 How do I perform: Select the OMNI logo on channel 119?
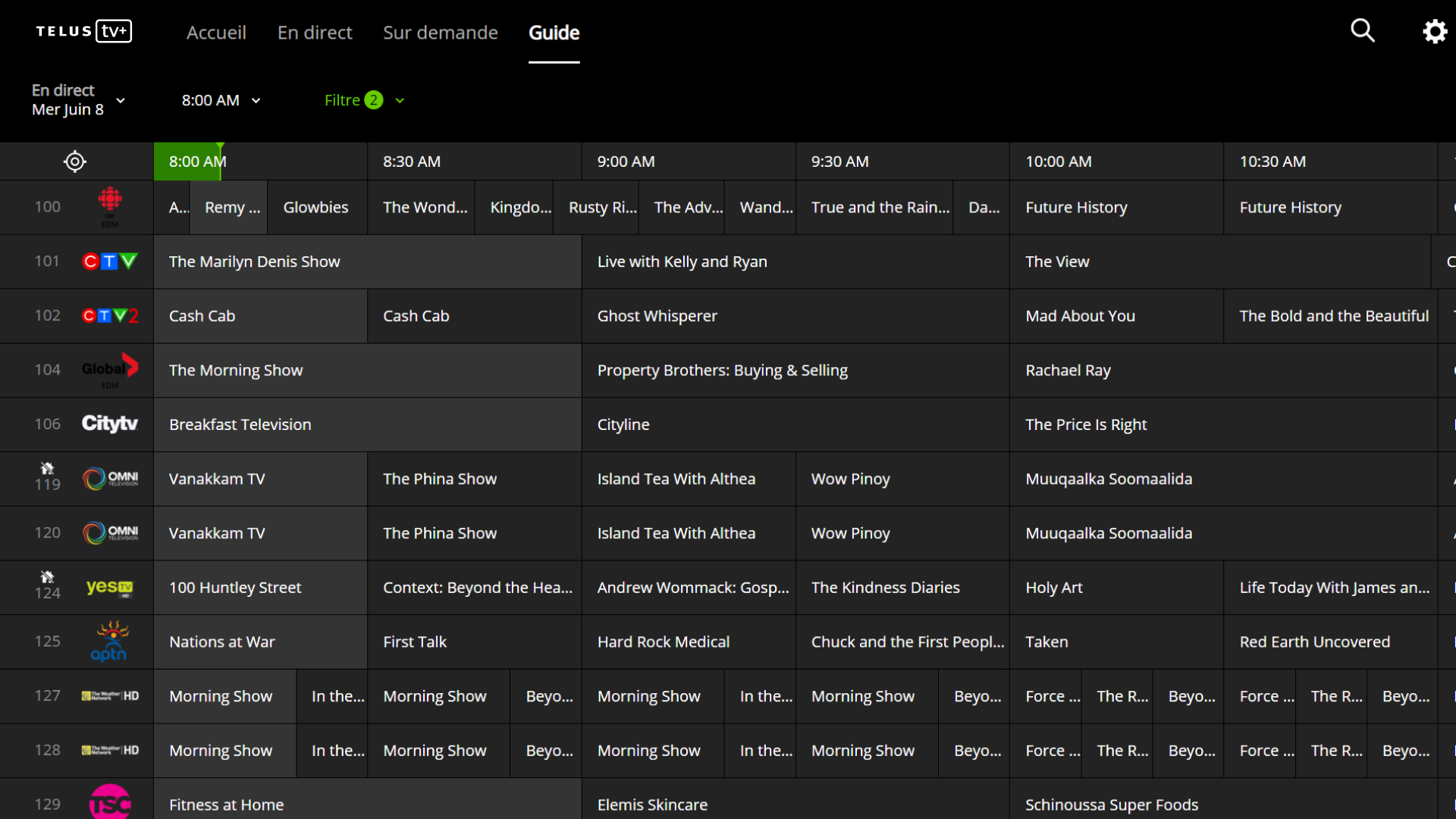pos(110,479)
